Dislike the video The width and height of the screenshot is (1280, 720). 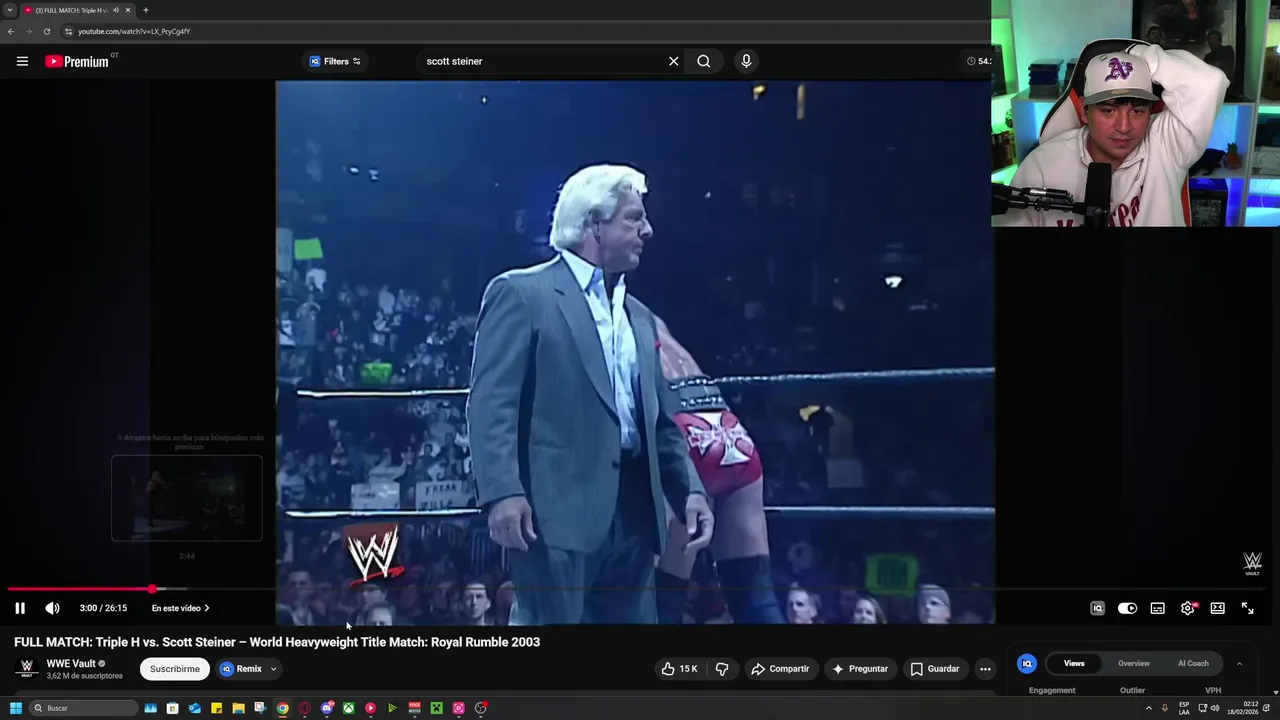tap(722, 669)
